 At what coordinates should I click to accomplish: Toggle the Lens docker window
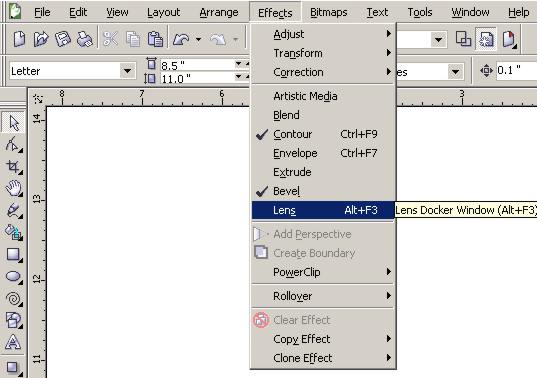pos(323,210)
